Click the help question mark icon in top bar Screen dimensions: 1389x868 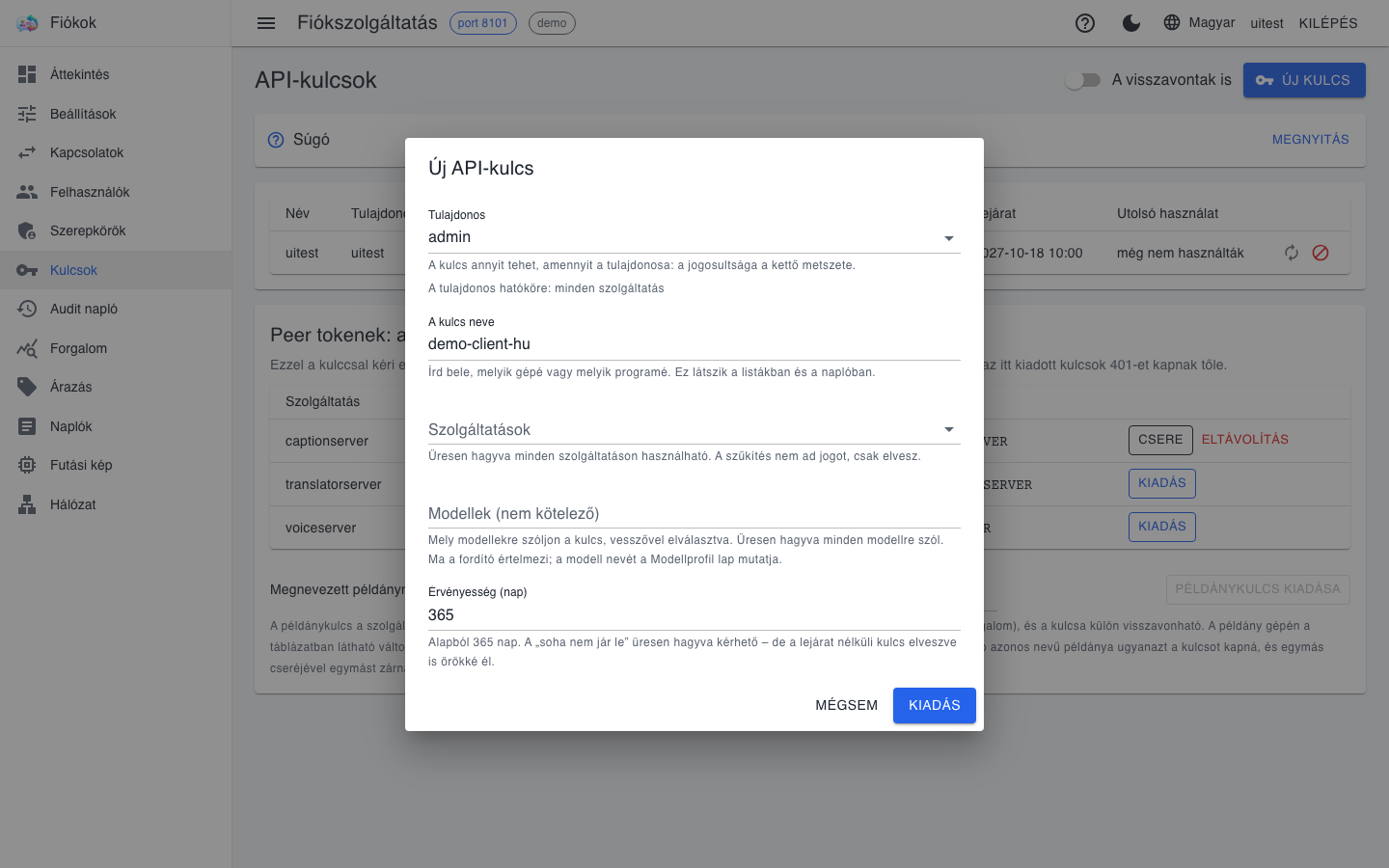pyautogui.click(x=1085, y=23)
